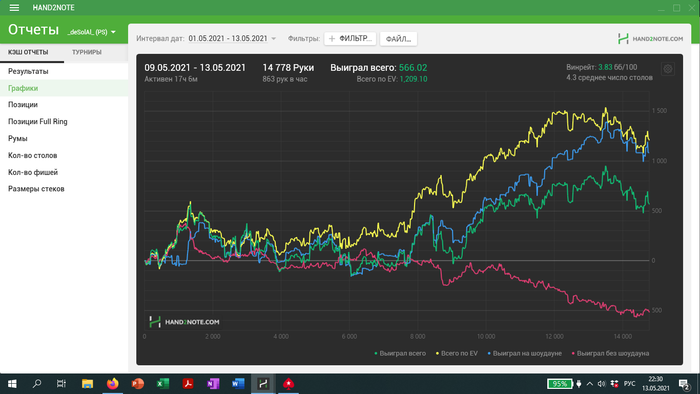
Task: Click Активен 17ч 6м text
Action: pyautogui.click(x=171, y=79)
